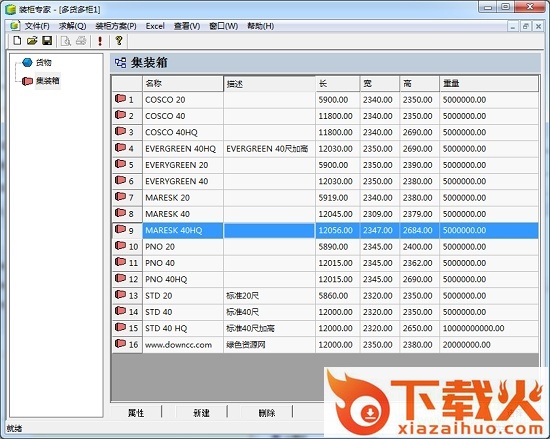
Task: Select 集装箱 node in the tree
Action: tap(48, 81)
